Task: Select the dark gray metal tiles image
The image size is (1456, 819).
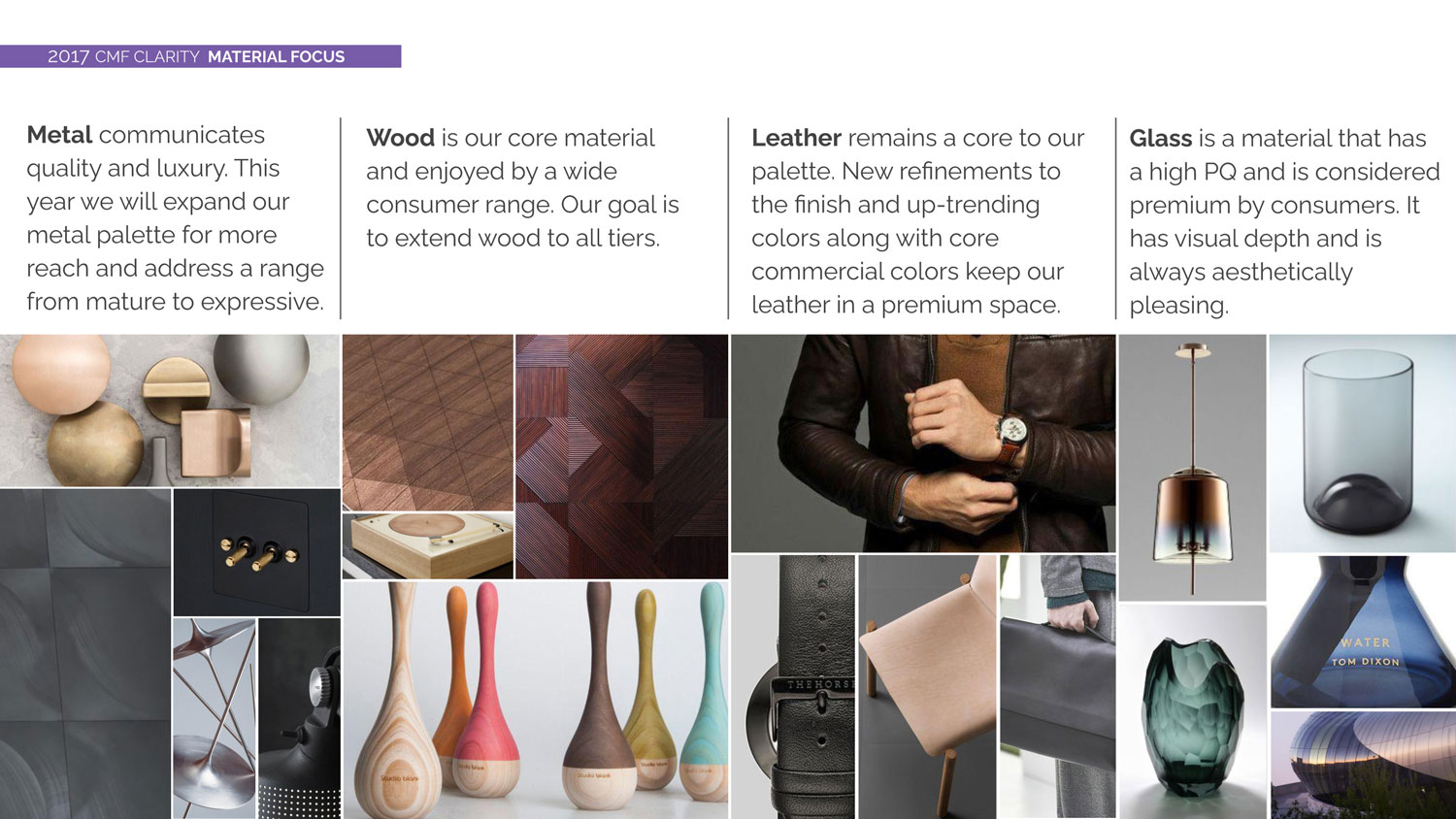Action: click(x=85, y=654)
